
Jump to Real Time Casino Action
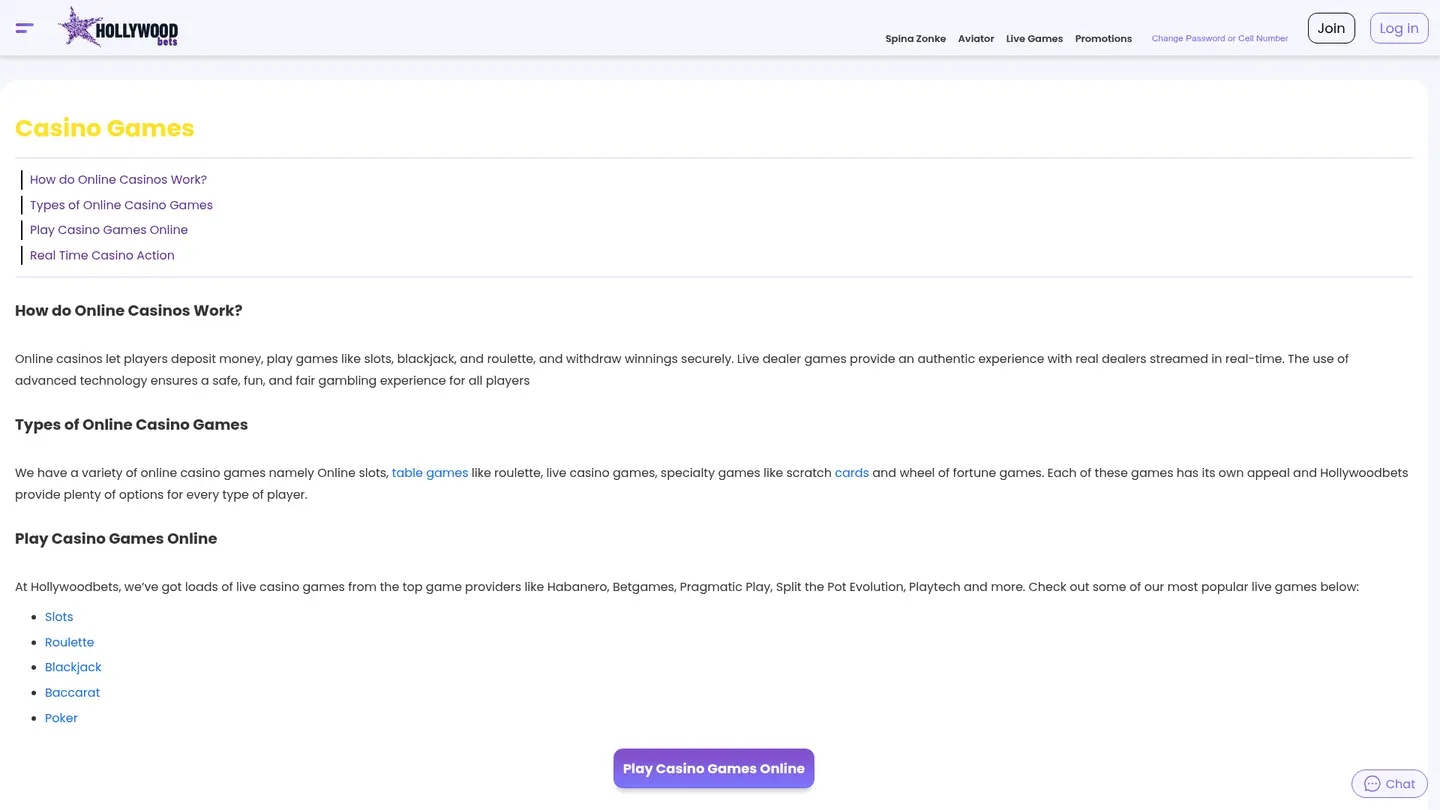[x=102, y=255]
